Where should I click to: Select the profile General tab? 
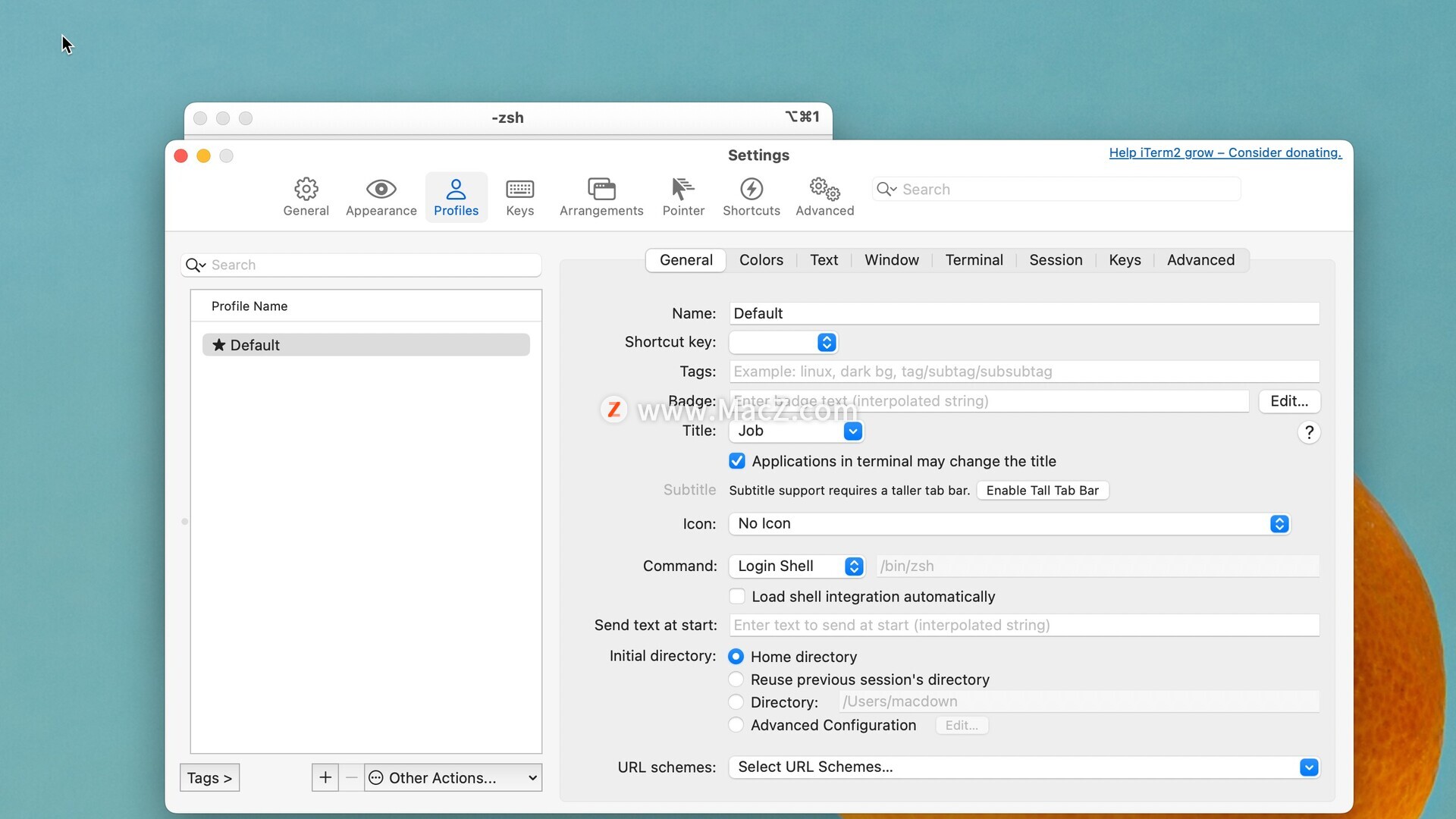pos(686,260)
